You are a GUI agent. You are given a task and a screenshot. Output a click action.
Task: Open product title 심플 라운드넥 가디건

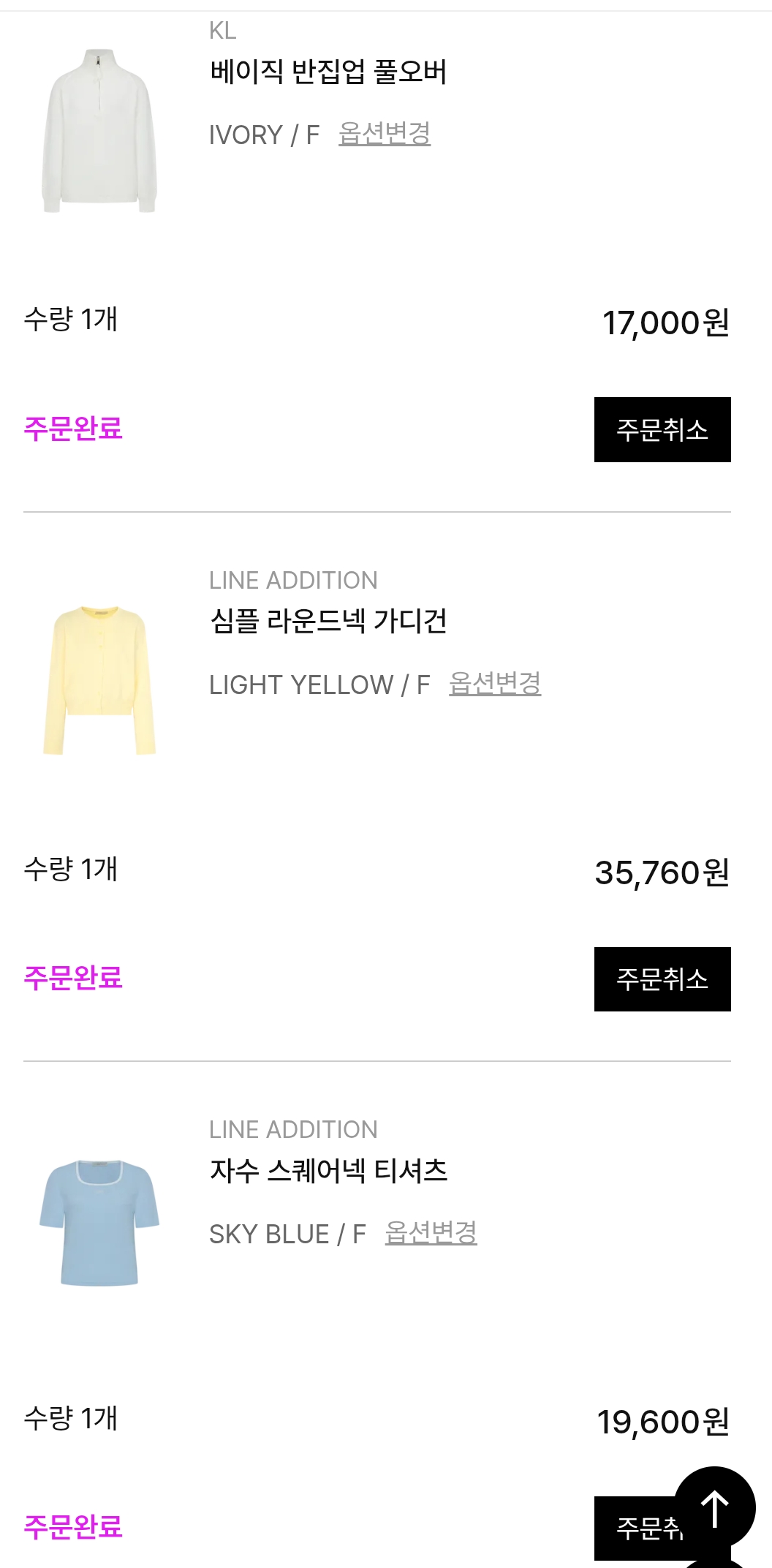[328, 622]
